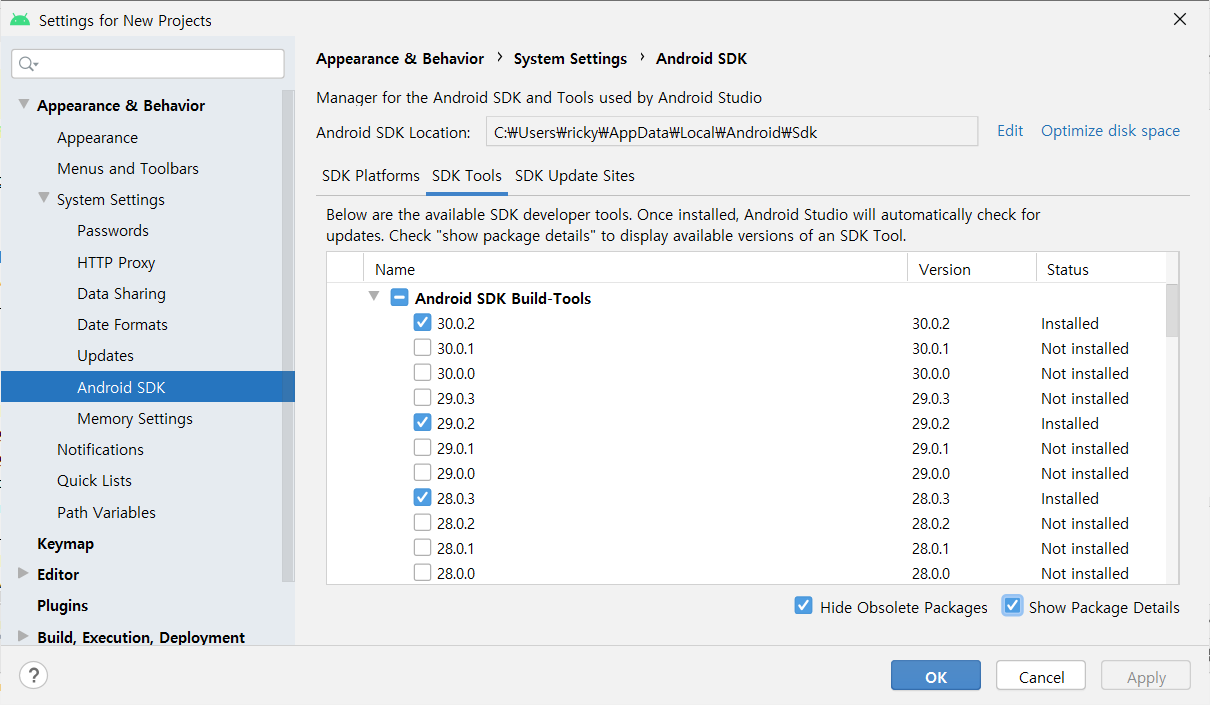Uncheck build tools version 30.0.2
This screenshot has width=1210, height=705.
click(x=423, y=323)
